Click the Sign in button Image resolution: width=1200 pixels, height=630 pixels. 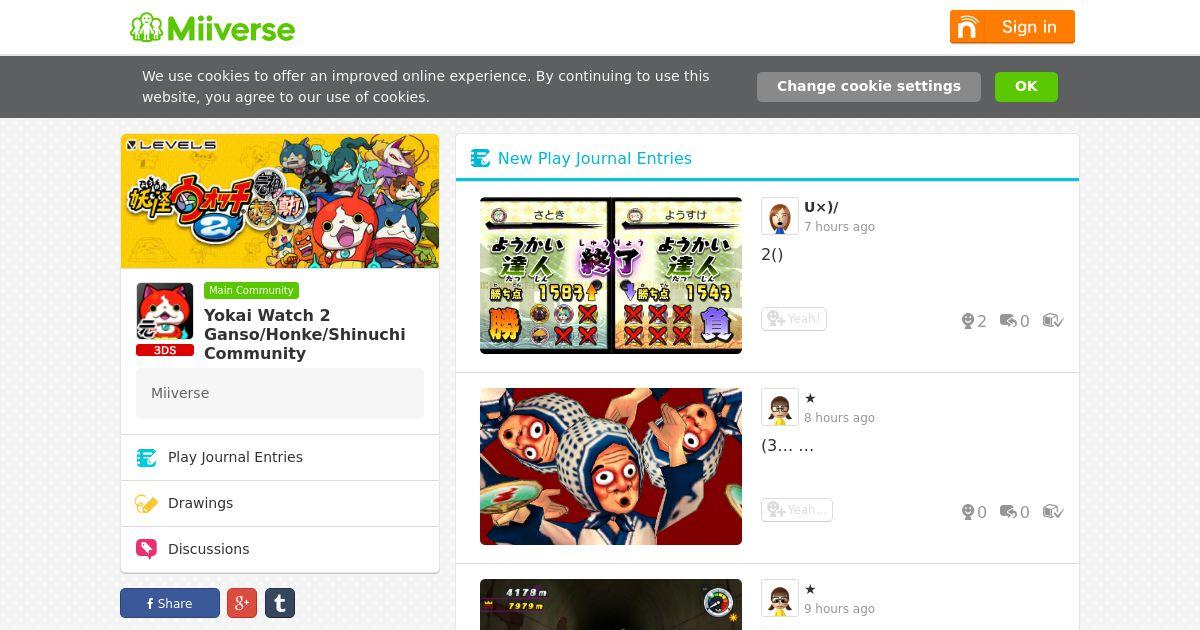point(1012,27)
